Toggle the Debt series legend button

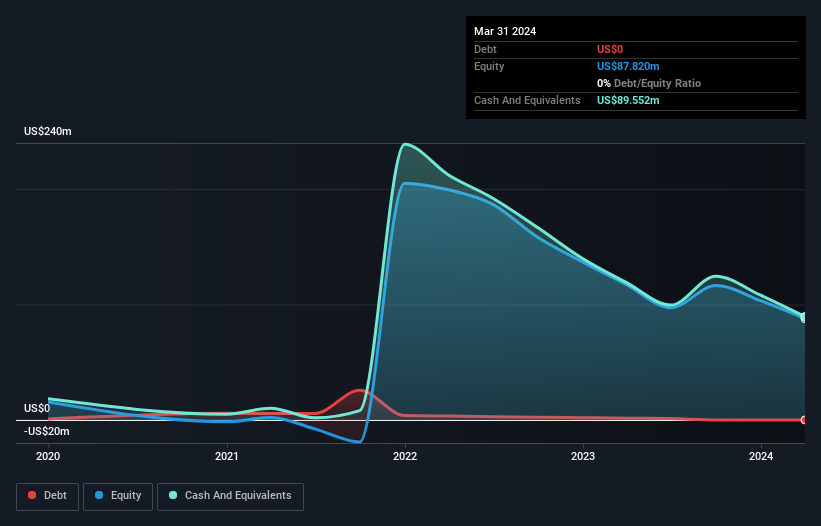(x=48, y=496)
